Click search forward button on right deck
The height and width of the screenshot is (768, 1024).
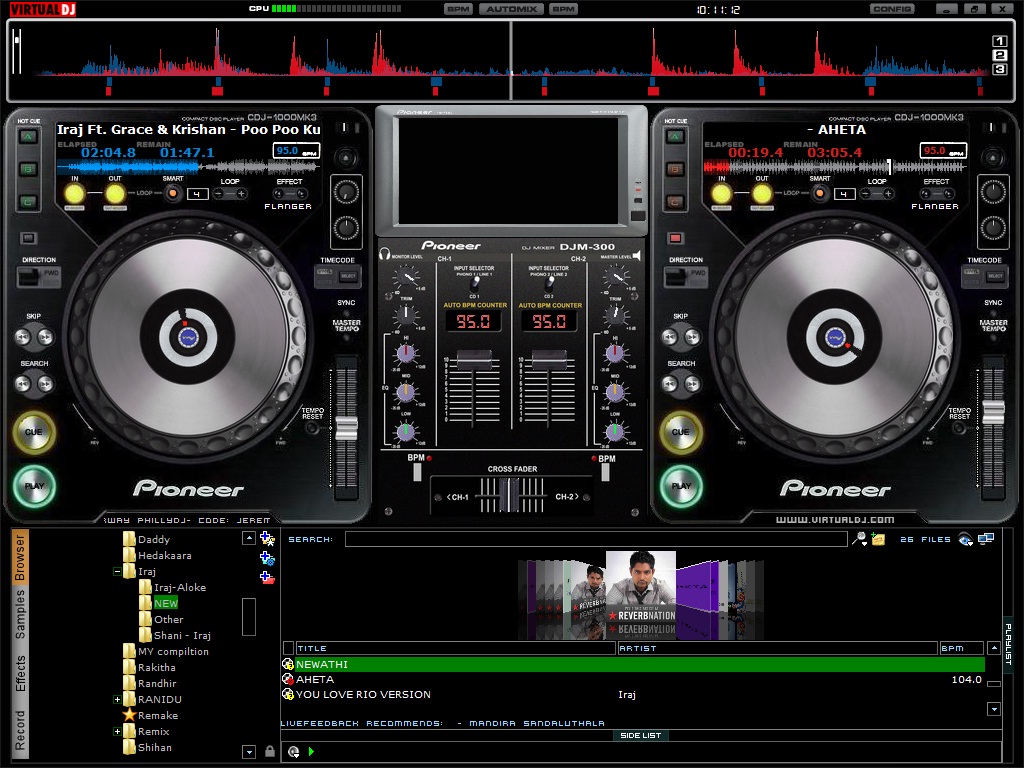[x=692, y=384]
